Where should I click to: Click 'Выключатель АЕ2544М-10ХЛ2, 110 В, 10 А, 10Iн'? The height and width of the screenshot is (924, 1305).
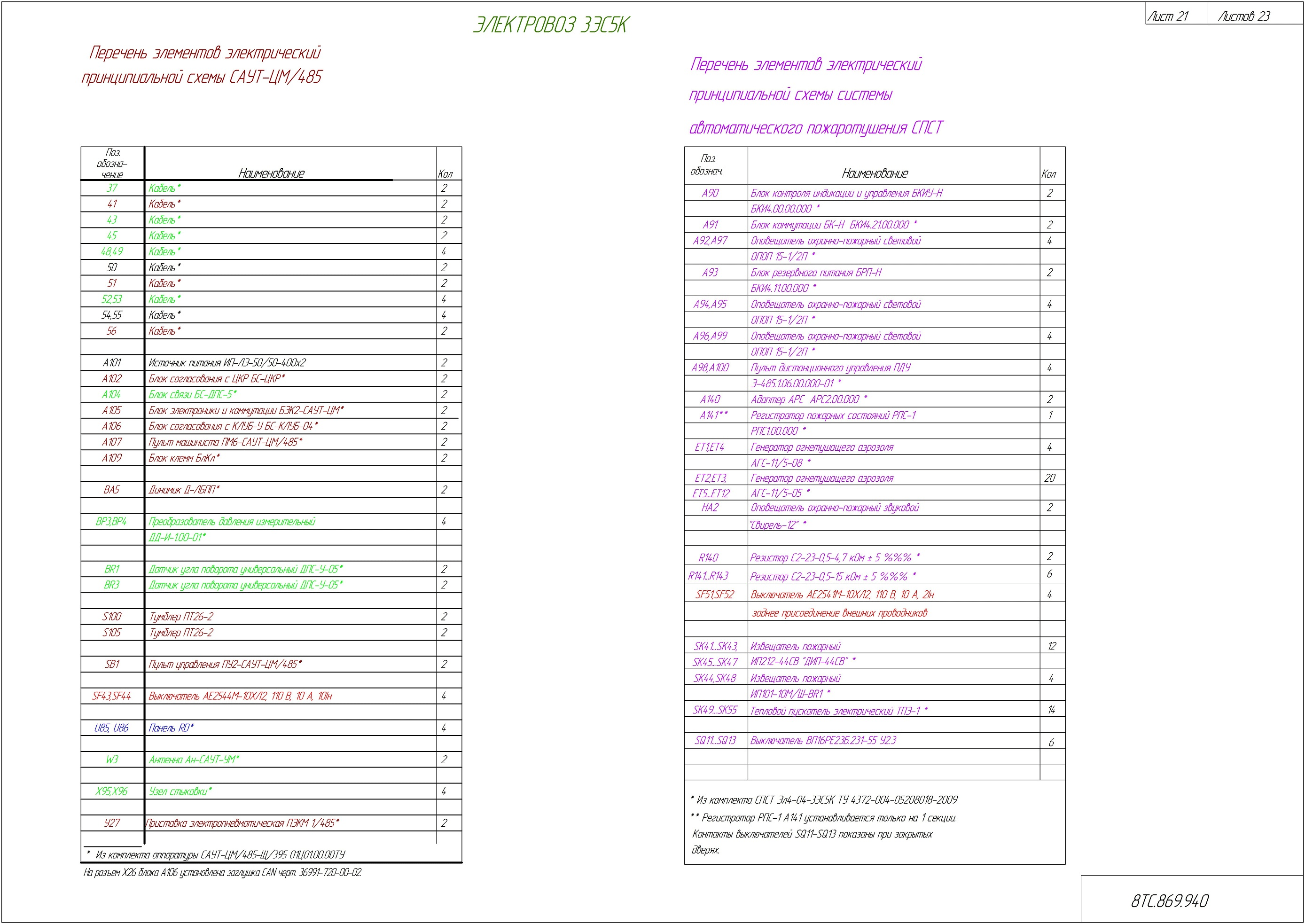click(x=241, y=697)
